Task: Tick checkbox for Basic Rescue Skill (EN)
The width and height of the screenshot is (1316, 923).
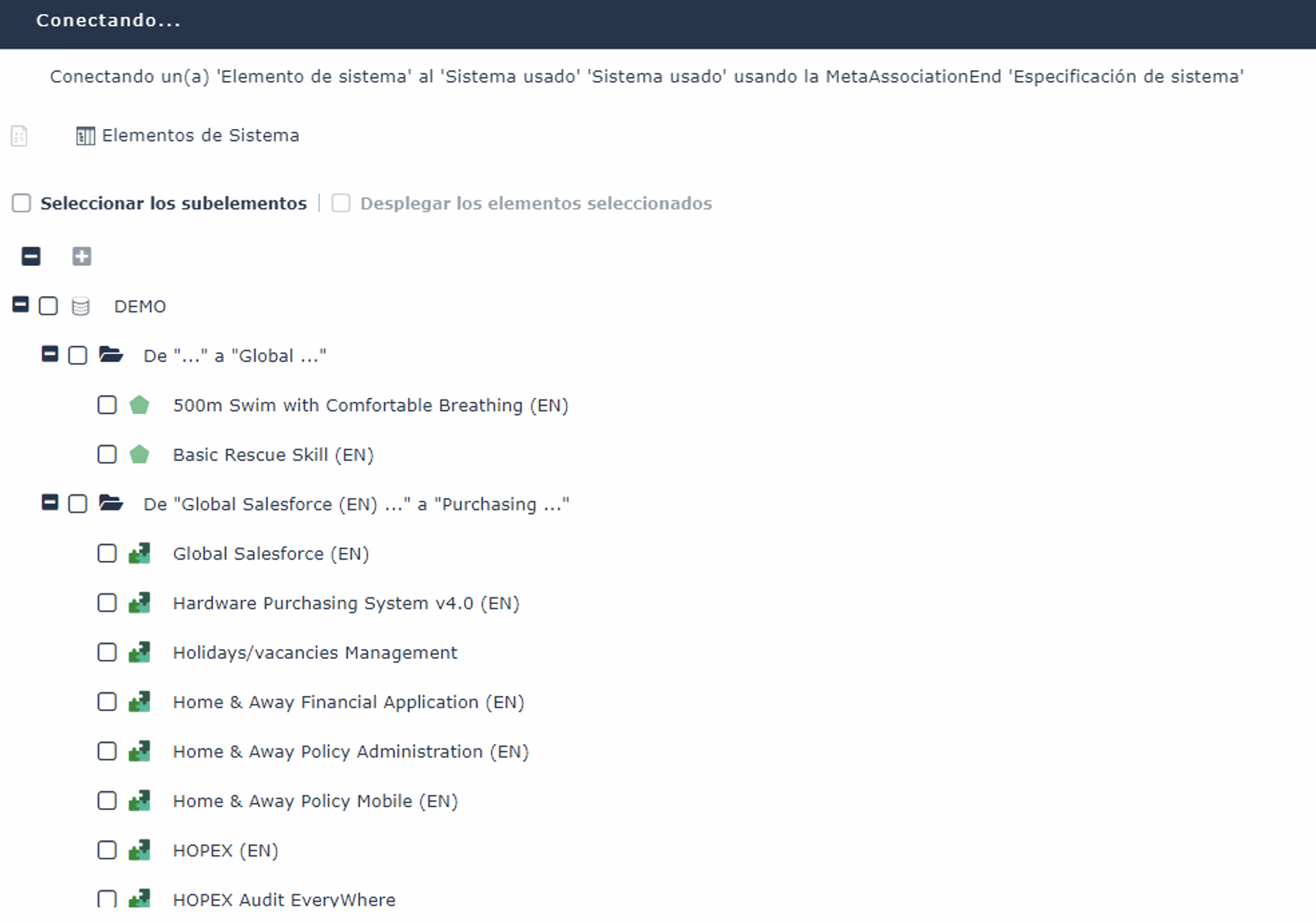Action: (107, 454)
